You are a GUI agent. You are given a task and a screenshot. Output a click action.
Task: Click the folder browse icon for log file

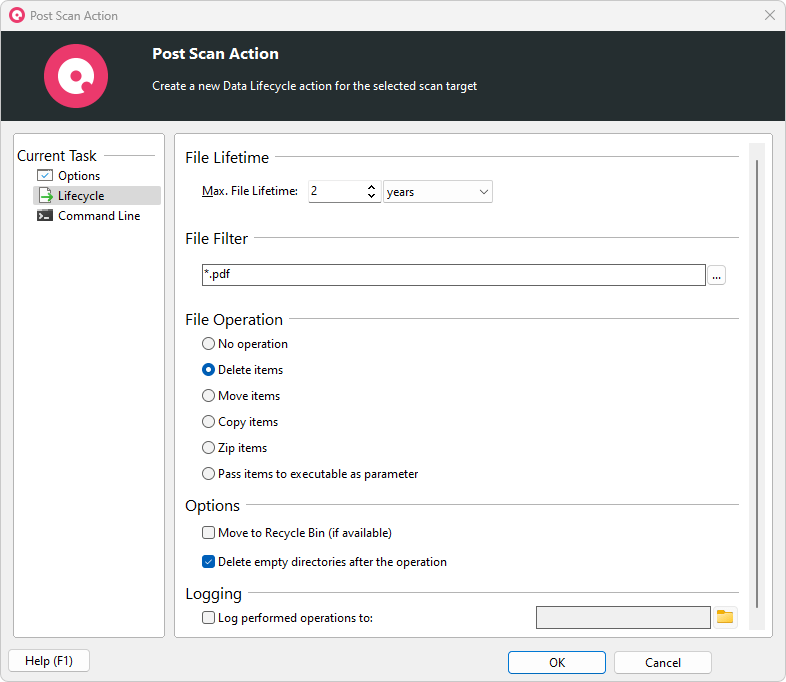click(725, 617)
